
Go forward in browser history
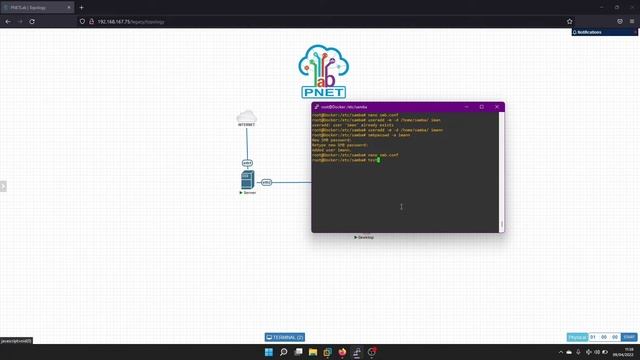20,21
